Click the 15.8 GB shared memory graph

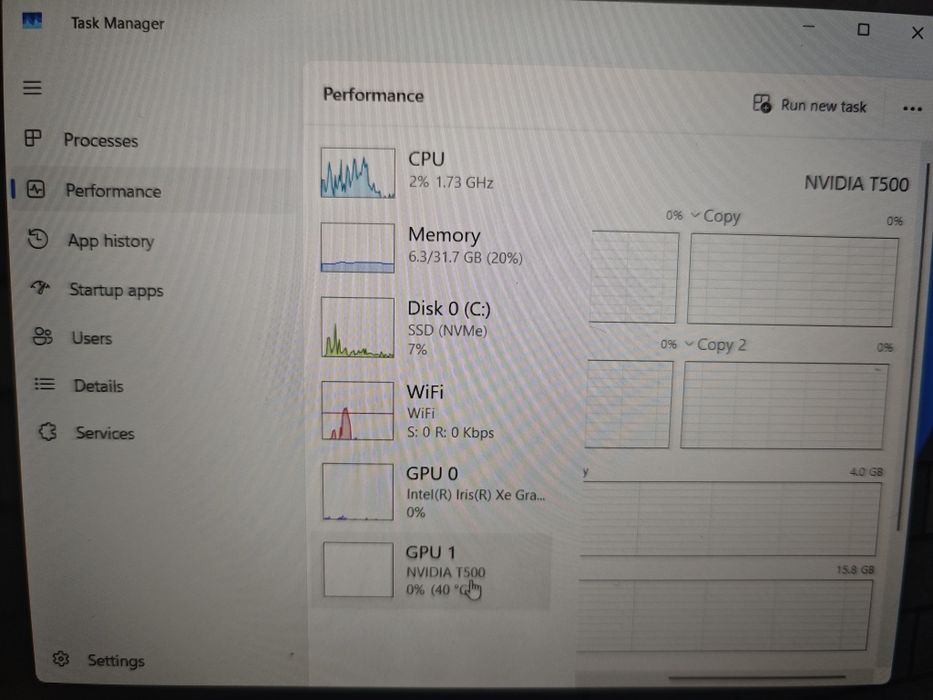(724, 614)
